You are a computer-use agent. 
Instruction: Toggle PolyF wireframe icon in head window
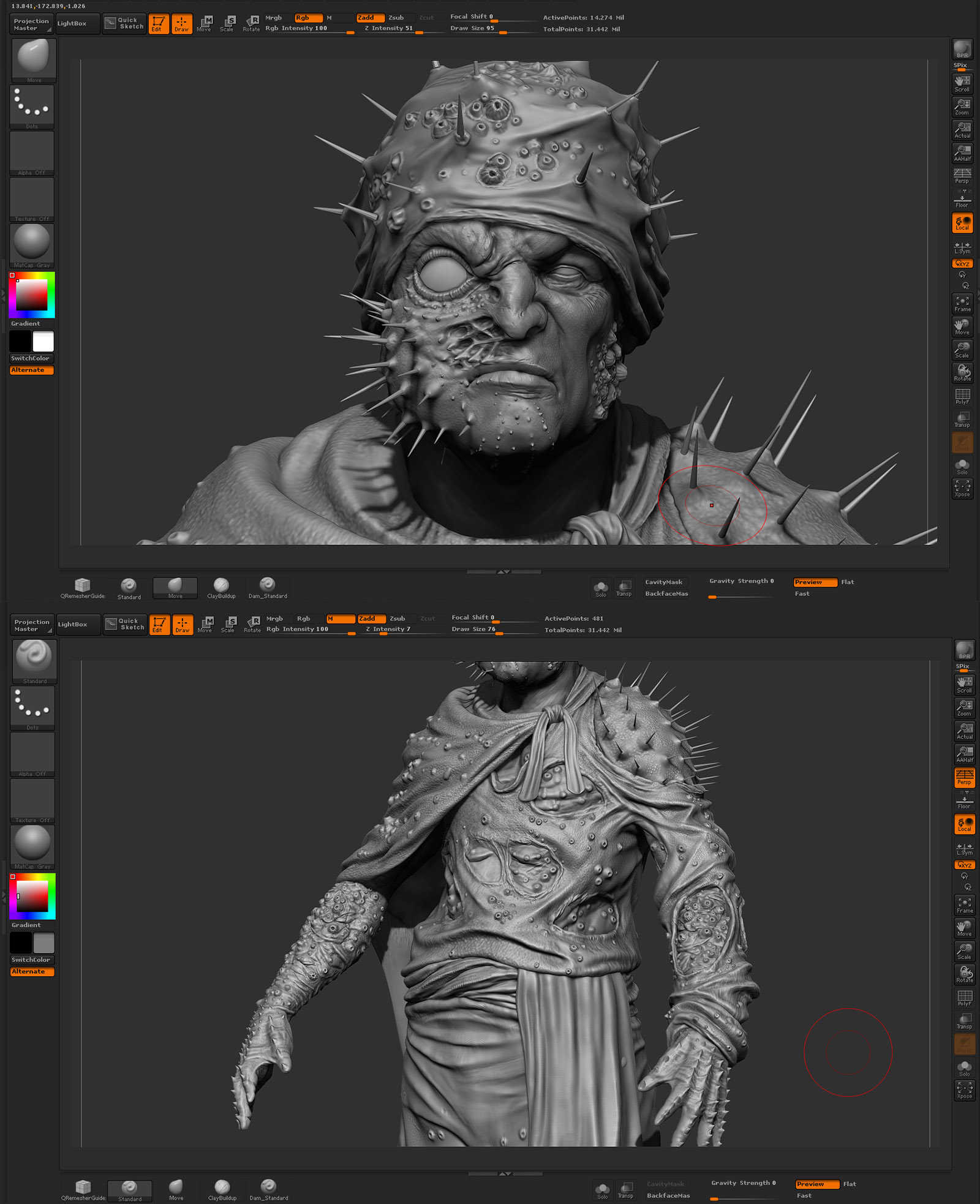coord(962,396)
